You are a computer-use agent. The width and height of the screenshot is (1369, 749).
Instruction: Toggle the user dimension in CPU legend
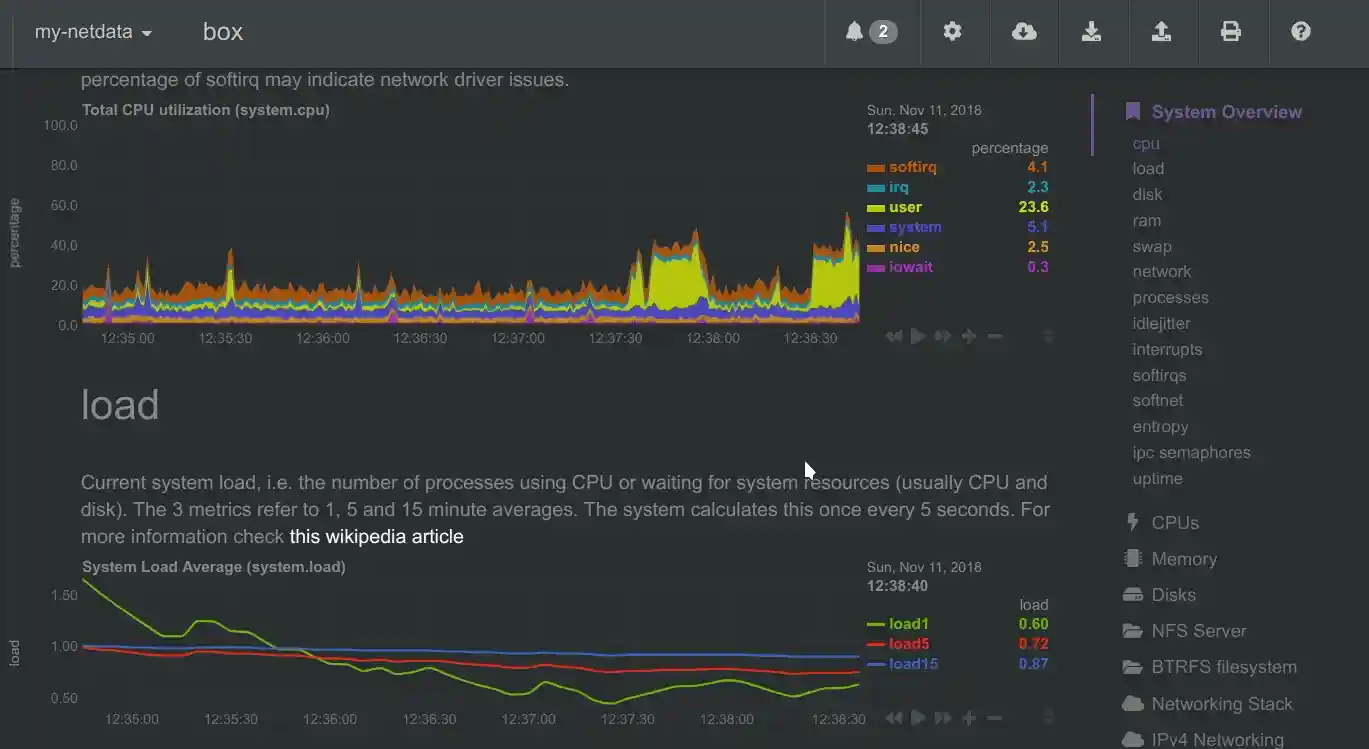905,208
